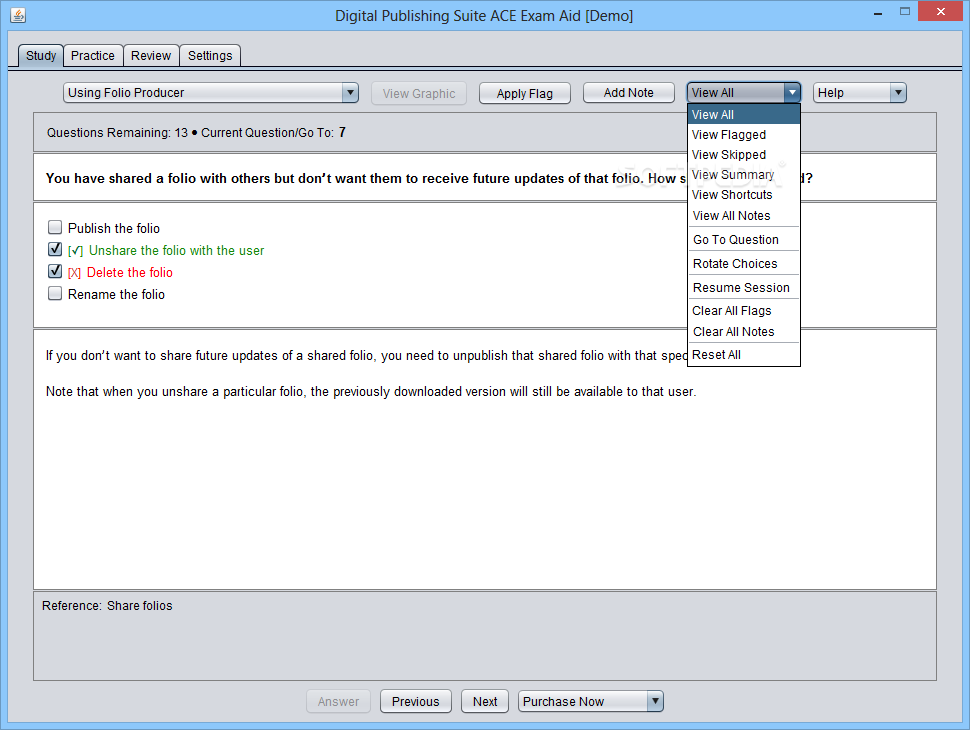Open the Help dropdown
Image resolution: width=970 pixels, height=730 pixels.
pos(859,93)
